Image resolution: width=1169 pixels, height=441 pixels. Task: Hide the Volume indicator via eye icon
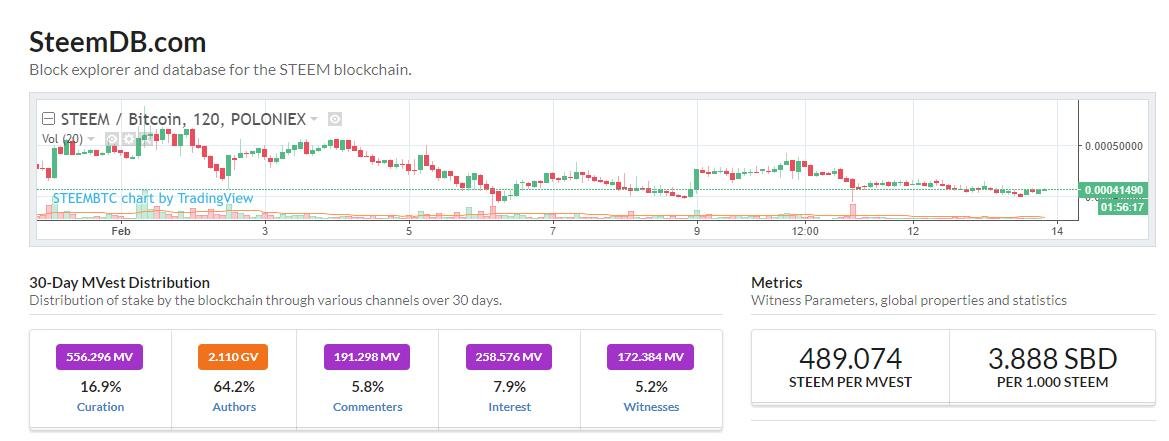[x=112, y=139]
